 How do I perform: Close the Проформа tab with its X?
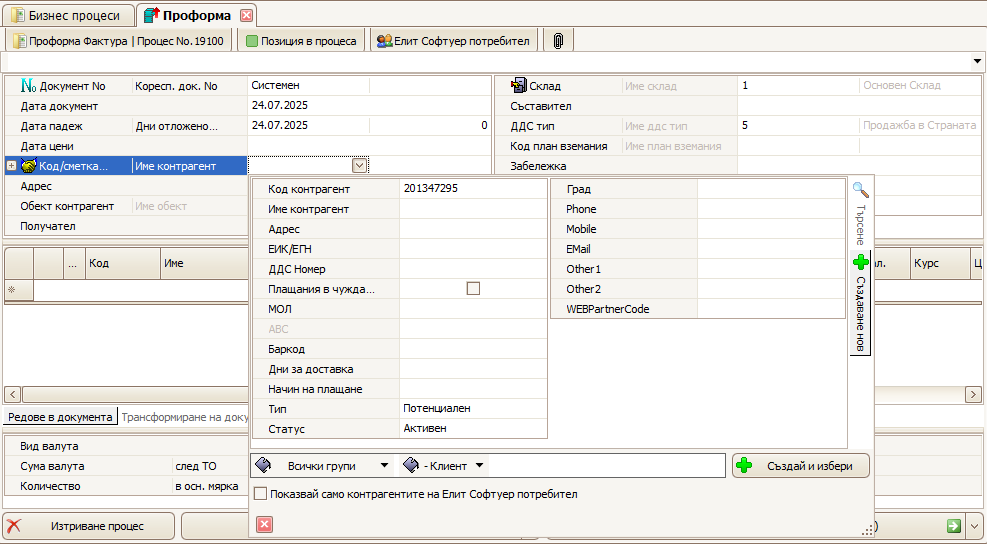[x=247, y=15]
